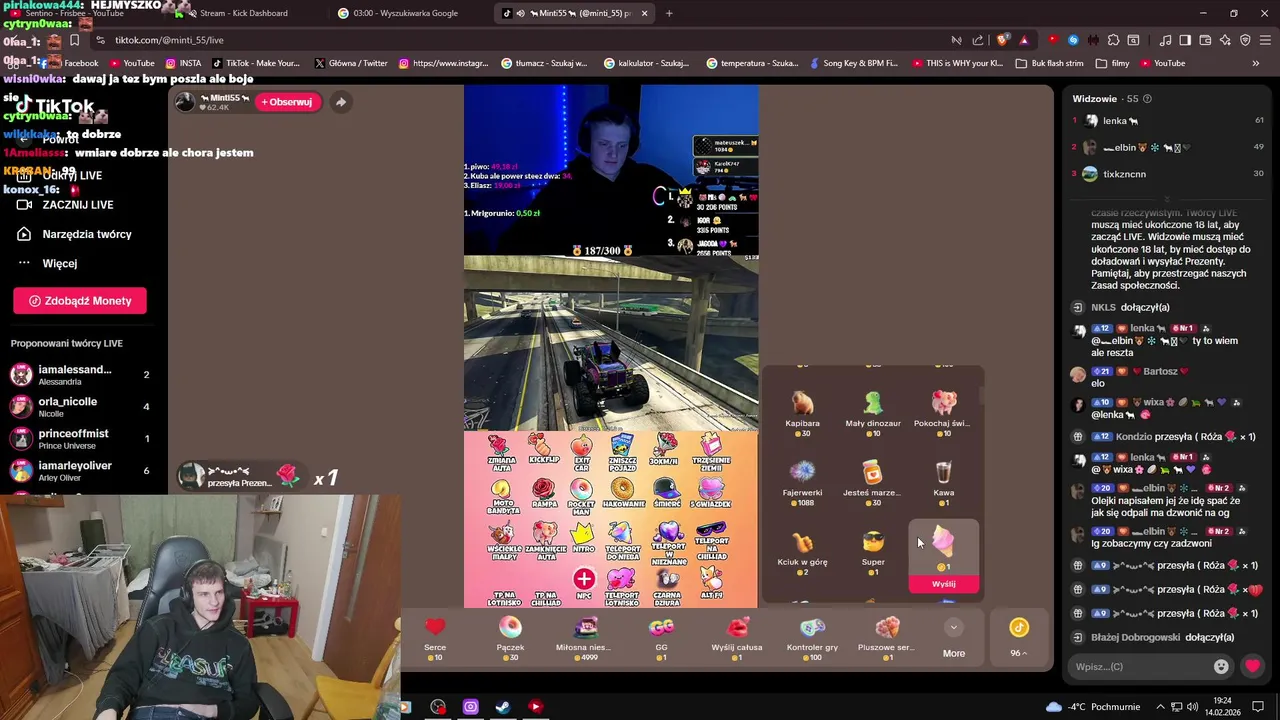Expand More gifts chevron
1280x720 pixels.
pyautogui.click(x=953, y=628)
